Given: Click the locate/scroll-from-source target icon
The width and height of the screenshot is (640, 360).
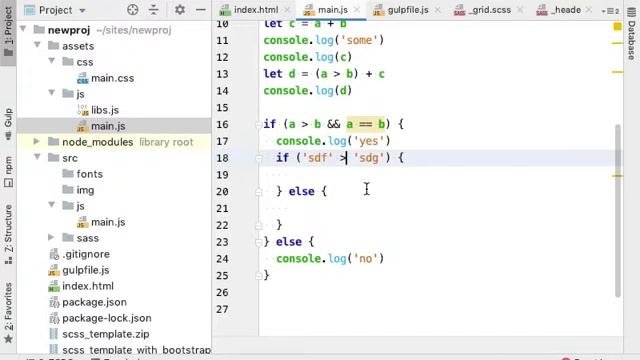Looking at the screenshot, I should [x=133, y=10].
